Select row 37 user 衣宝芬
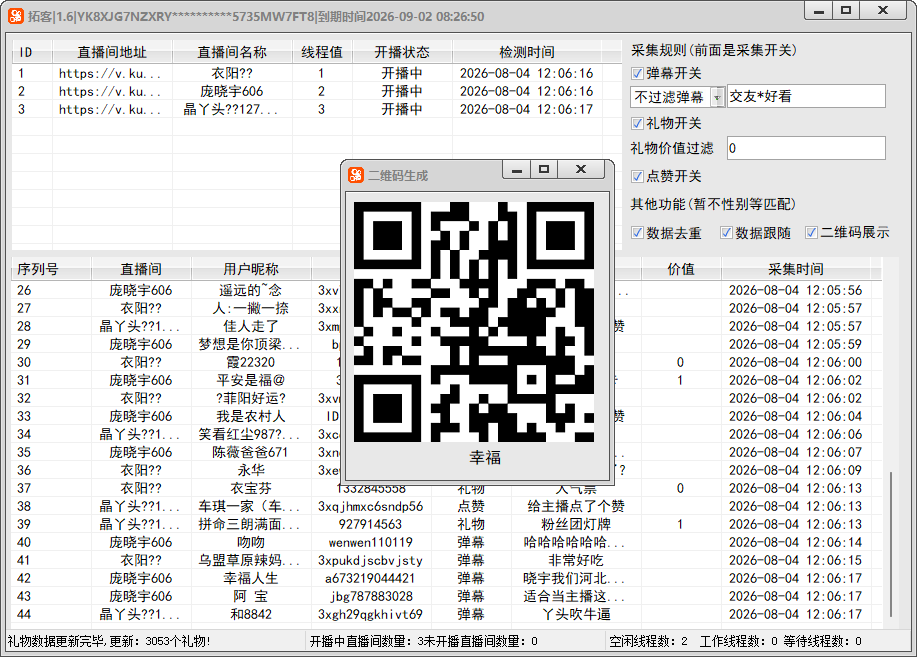Viewport: 917px width, 657px height. (250, 489)
